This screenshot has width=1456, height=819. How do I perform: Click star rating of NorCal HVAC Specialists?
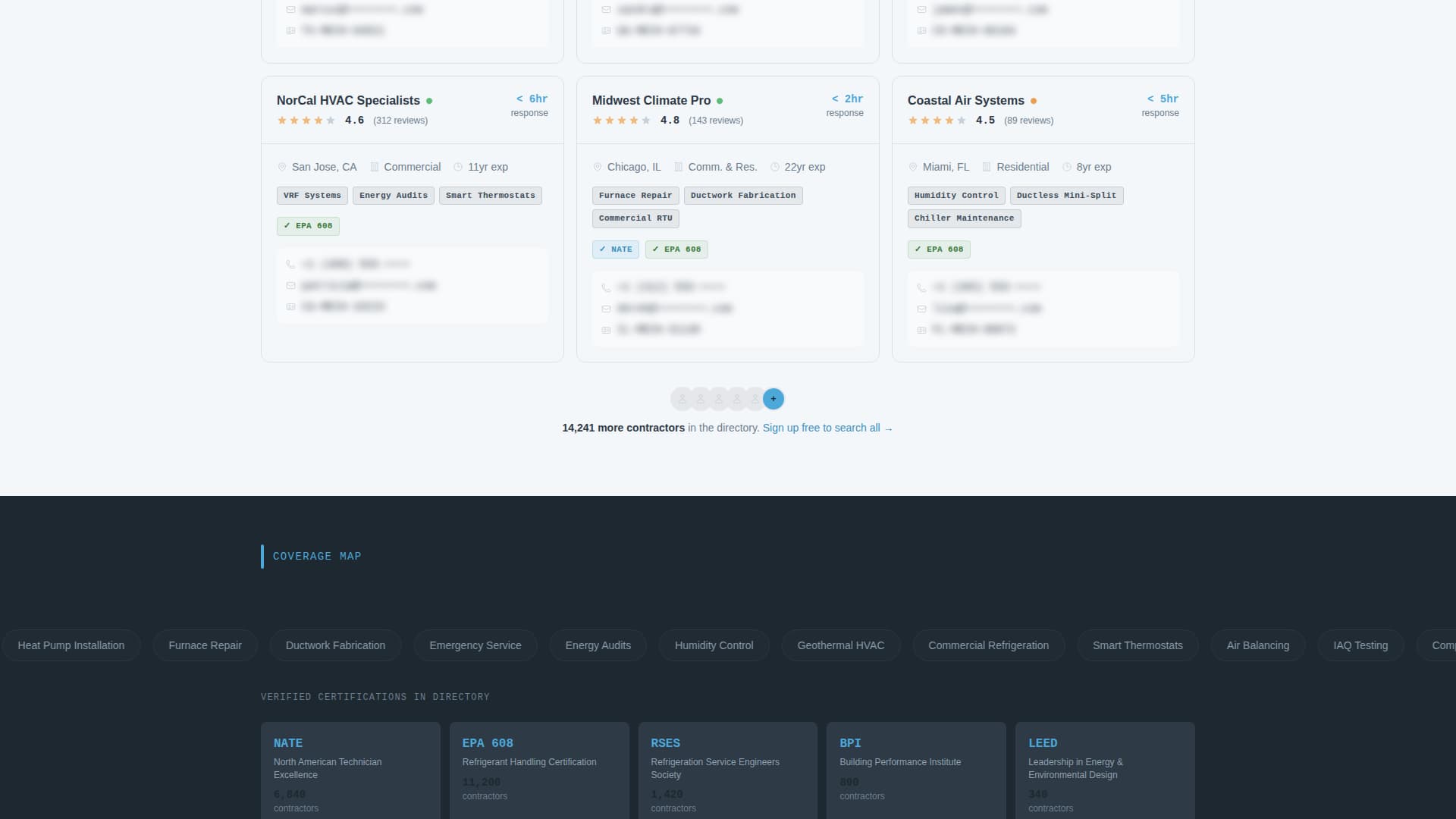306,121
